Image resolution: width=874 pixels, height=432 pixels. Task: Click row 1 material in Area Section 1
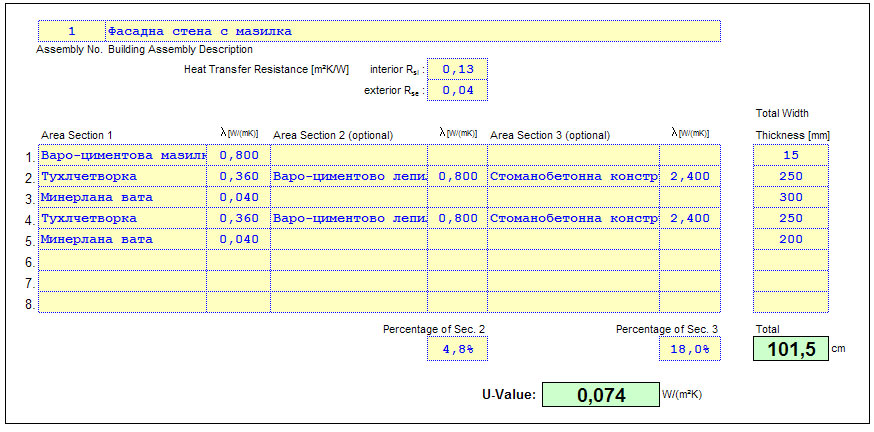122,155
